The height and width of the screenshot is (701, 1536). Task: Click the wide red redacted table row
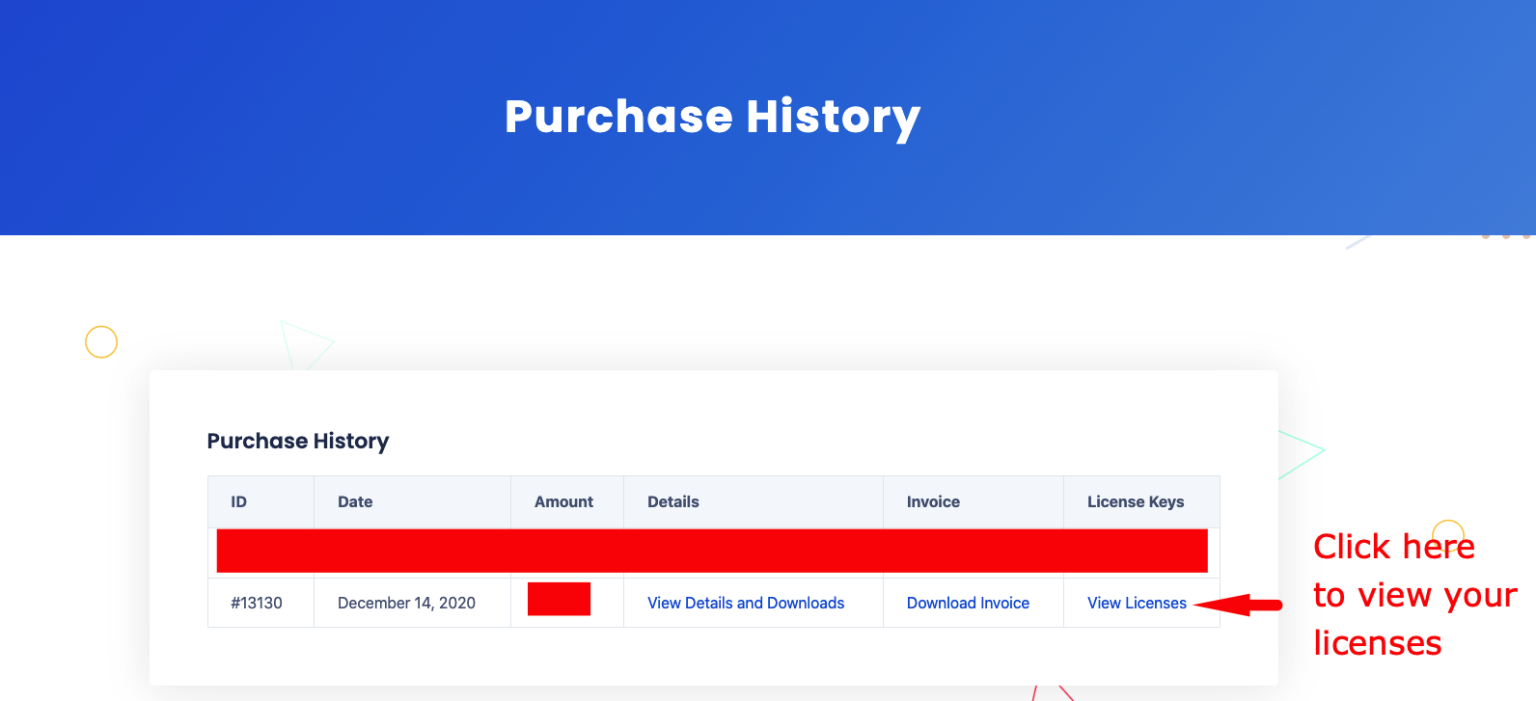coord(712,551)
